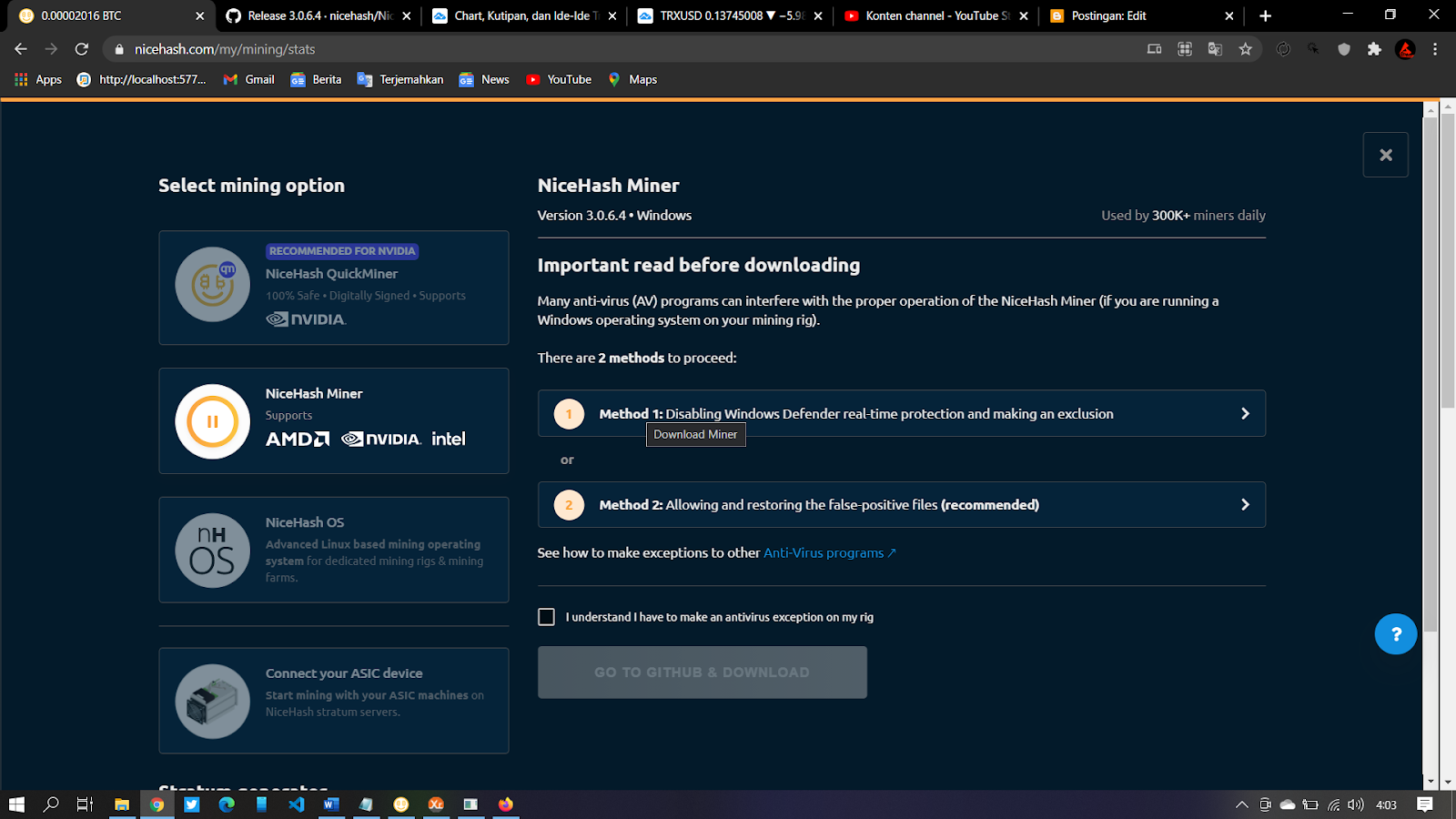
Task: Open taskbar search magnifier
Action: point(51,804)
